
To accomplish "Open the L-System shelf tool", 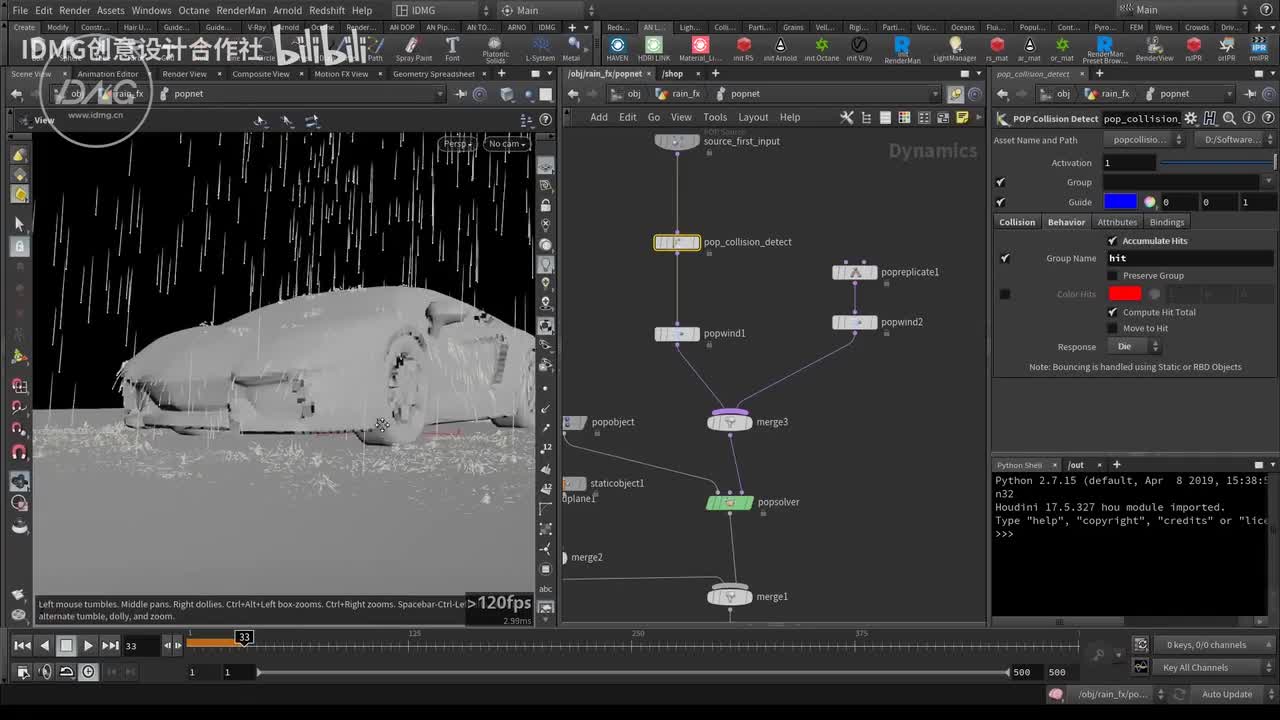I will pos(540,48).
